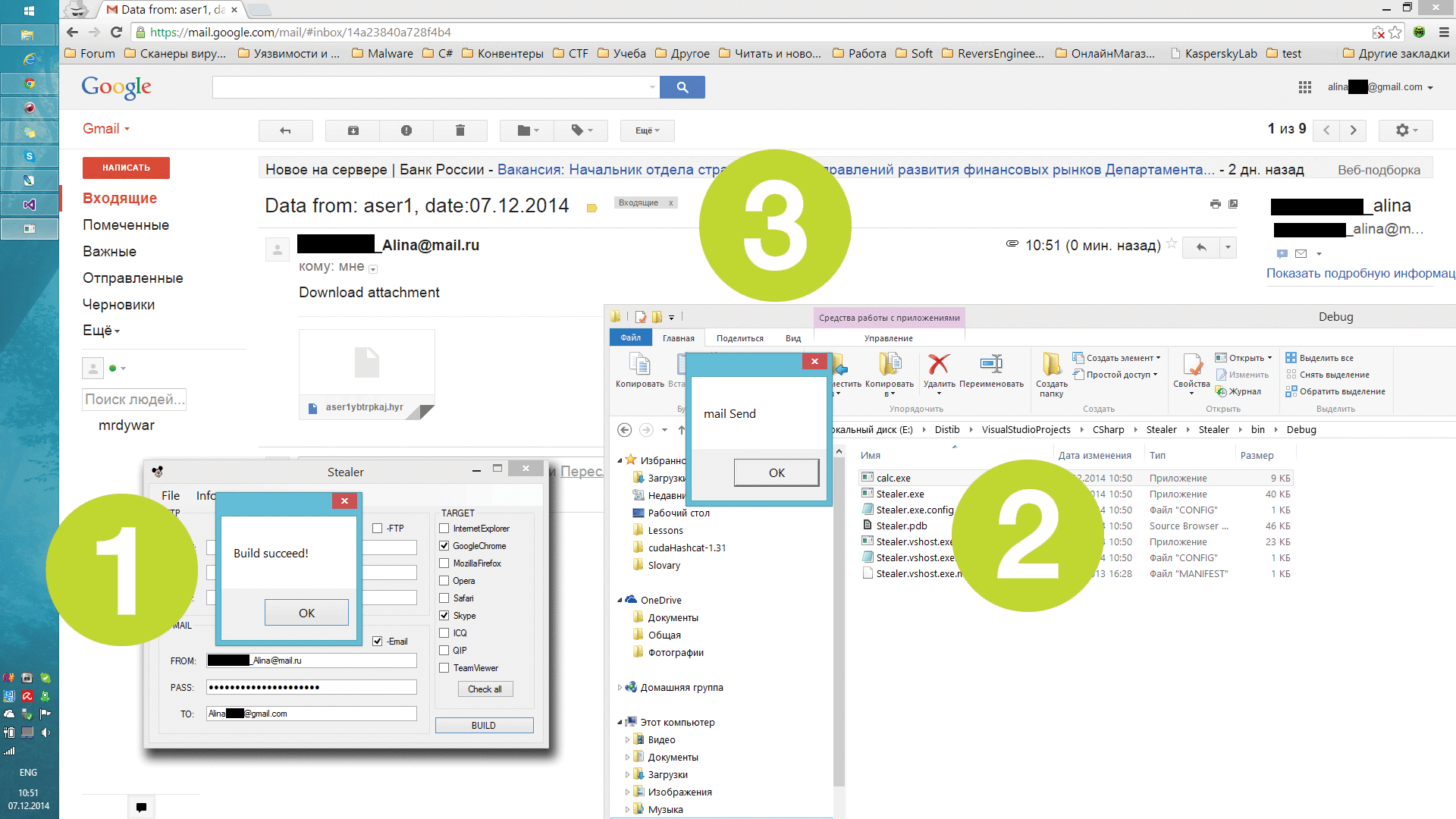Image resolution: width=1456 pixels, height=819 pixels.
Task: Click Журнал in Explorer ribbon
Action: [x=1239, y=391]
